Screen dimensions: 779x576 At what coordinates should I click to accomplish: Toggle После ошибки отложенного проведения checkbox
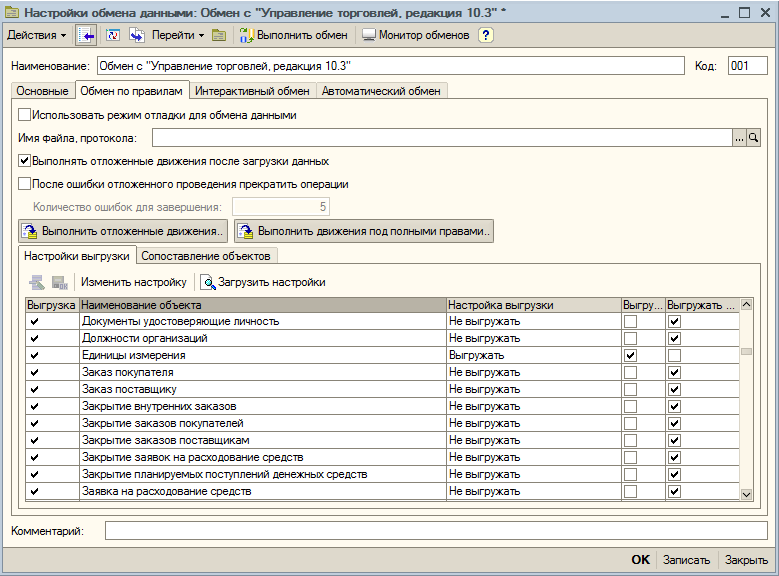tap(25, 184)
